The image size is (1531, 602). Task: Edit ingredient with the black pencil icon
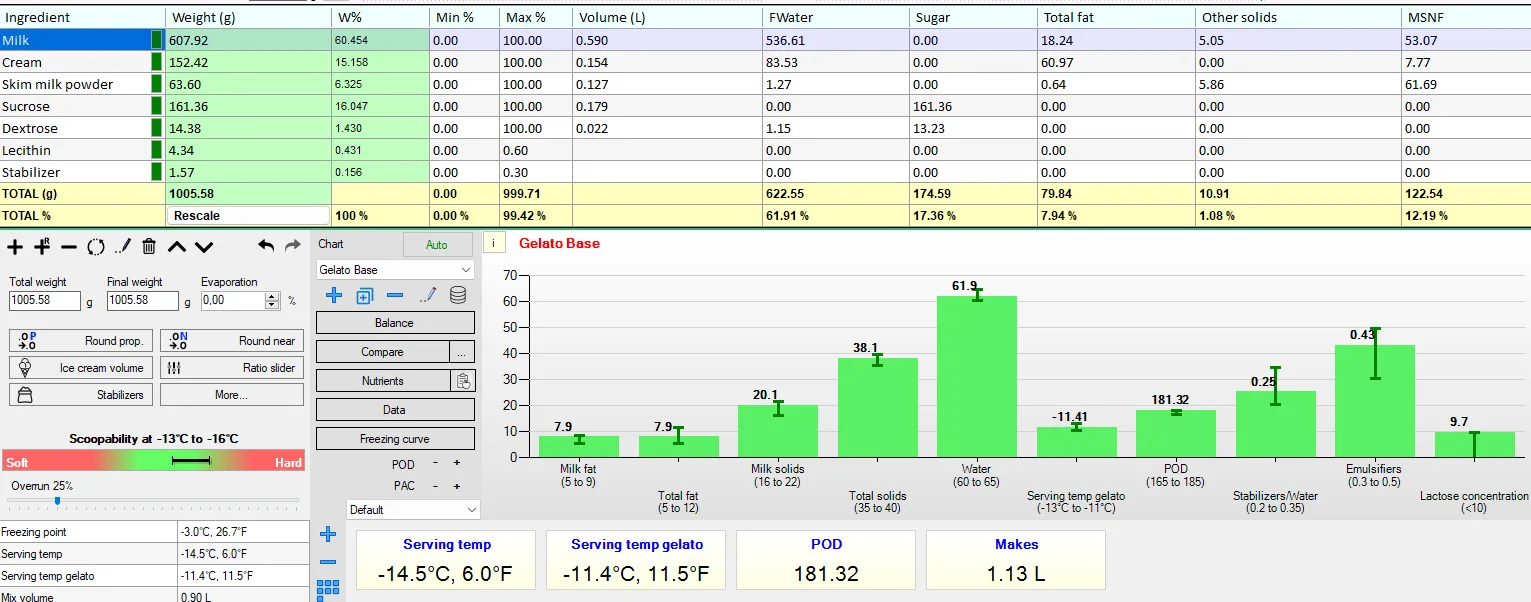pyautogui.click(x=123, y=247)
